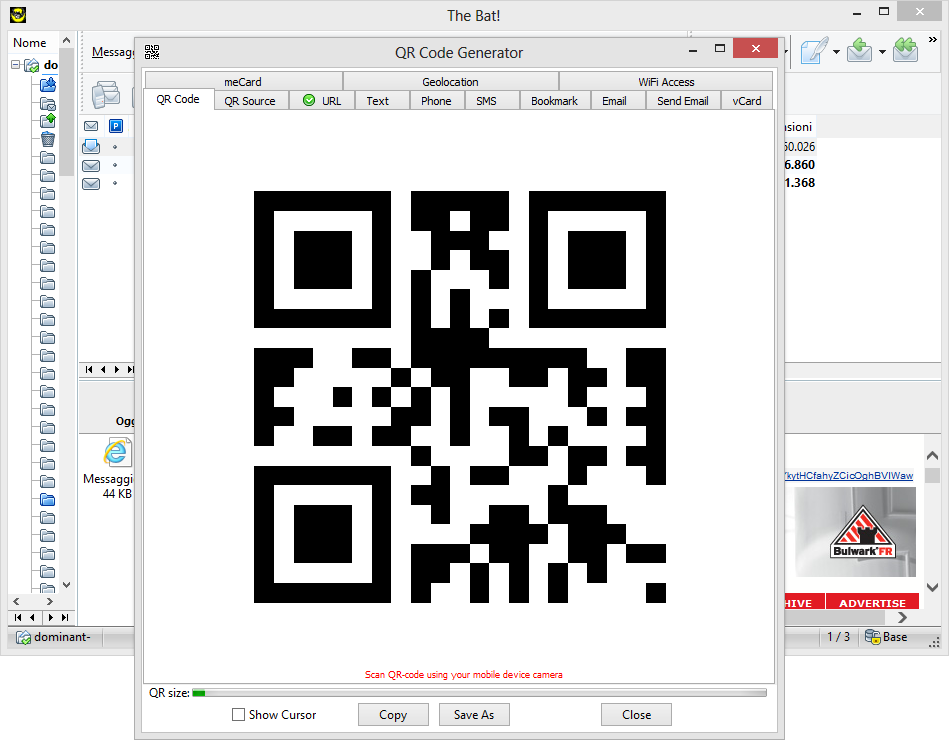
Task: Click the QR Code Generator window icon
Action: [152, 52]
